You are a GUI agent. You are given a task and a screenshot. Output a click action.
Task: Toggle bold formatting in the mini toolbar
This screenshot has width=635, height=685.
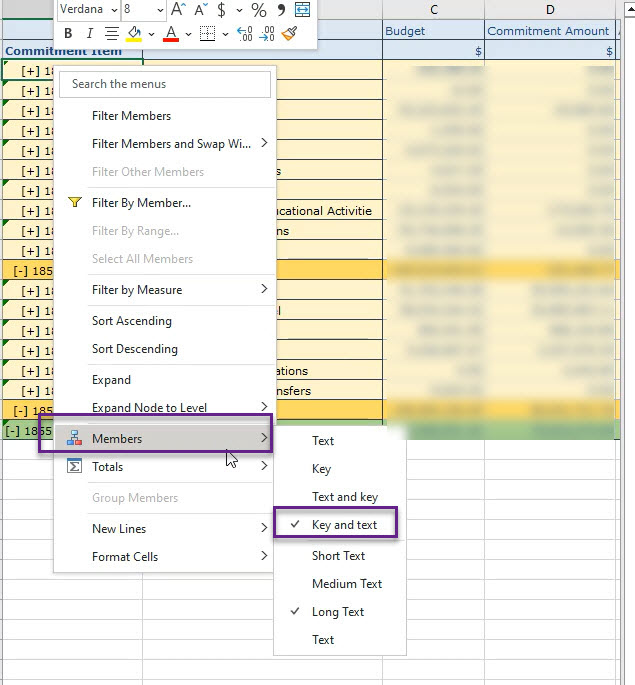pos(68,33)
